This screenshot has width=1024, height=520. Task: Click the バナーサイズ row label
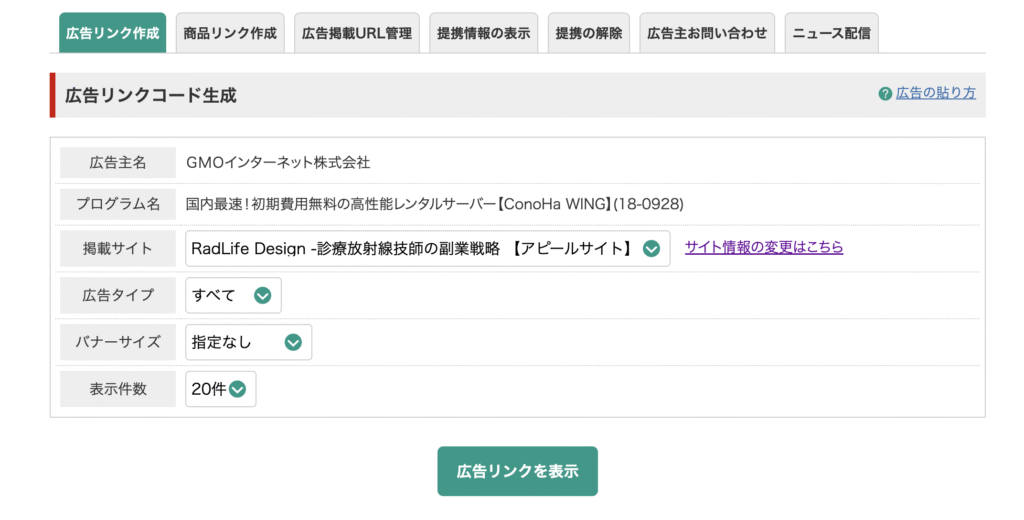click(x=118, y=342)
